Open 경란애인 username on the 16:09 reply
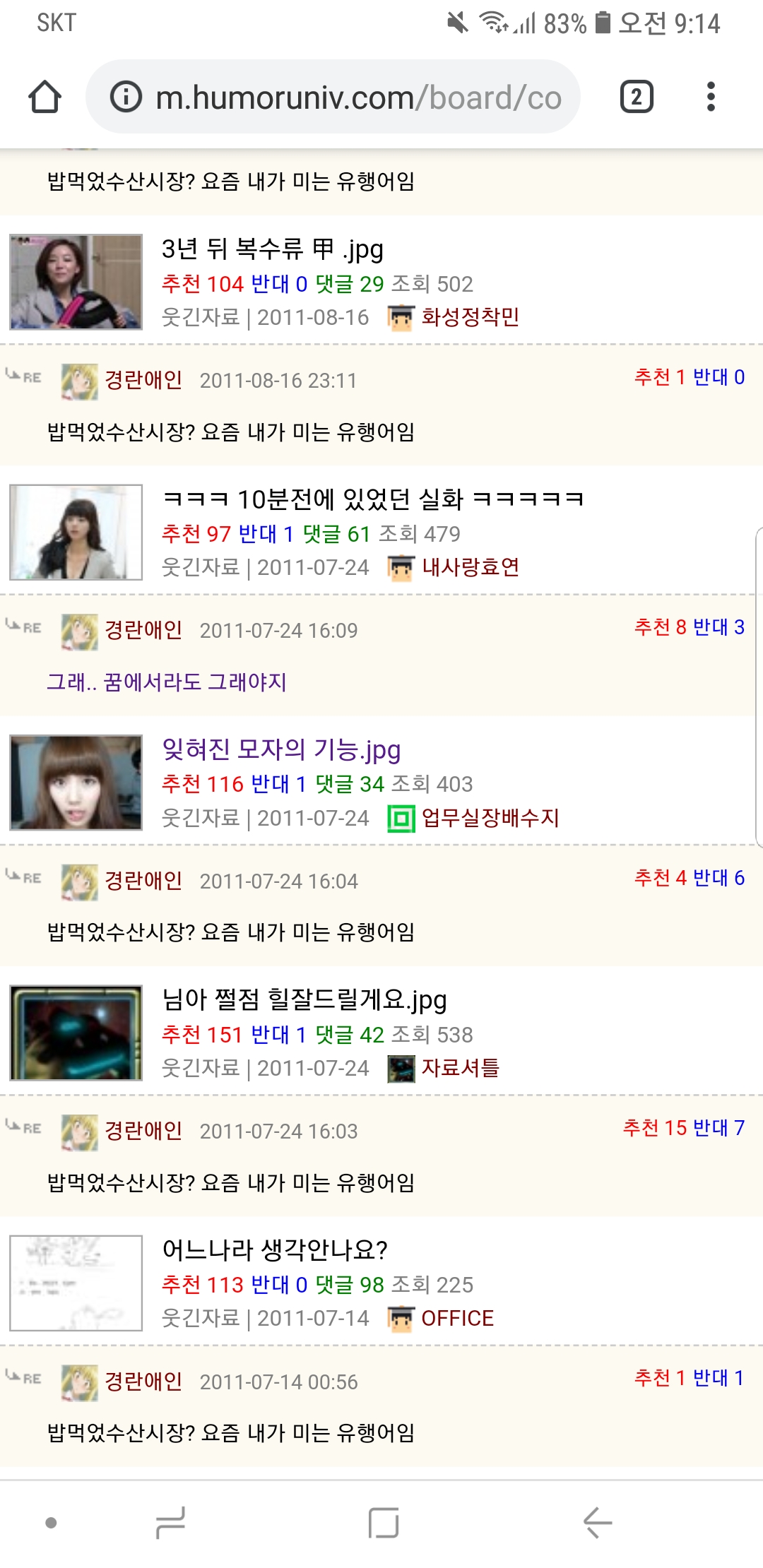This screenshot has height=1568, width=763. 143,630
